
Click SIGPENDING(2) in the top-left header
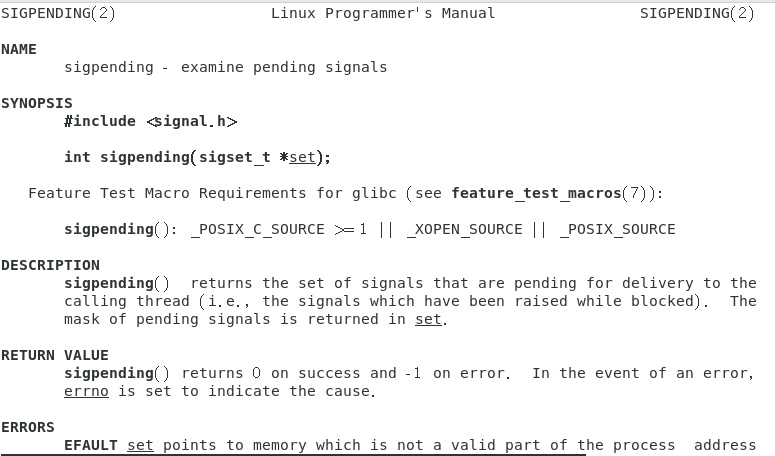click(x=58, y=13)
